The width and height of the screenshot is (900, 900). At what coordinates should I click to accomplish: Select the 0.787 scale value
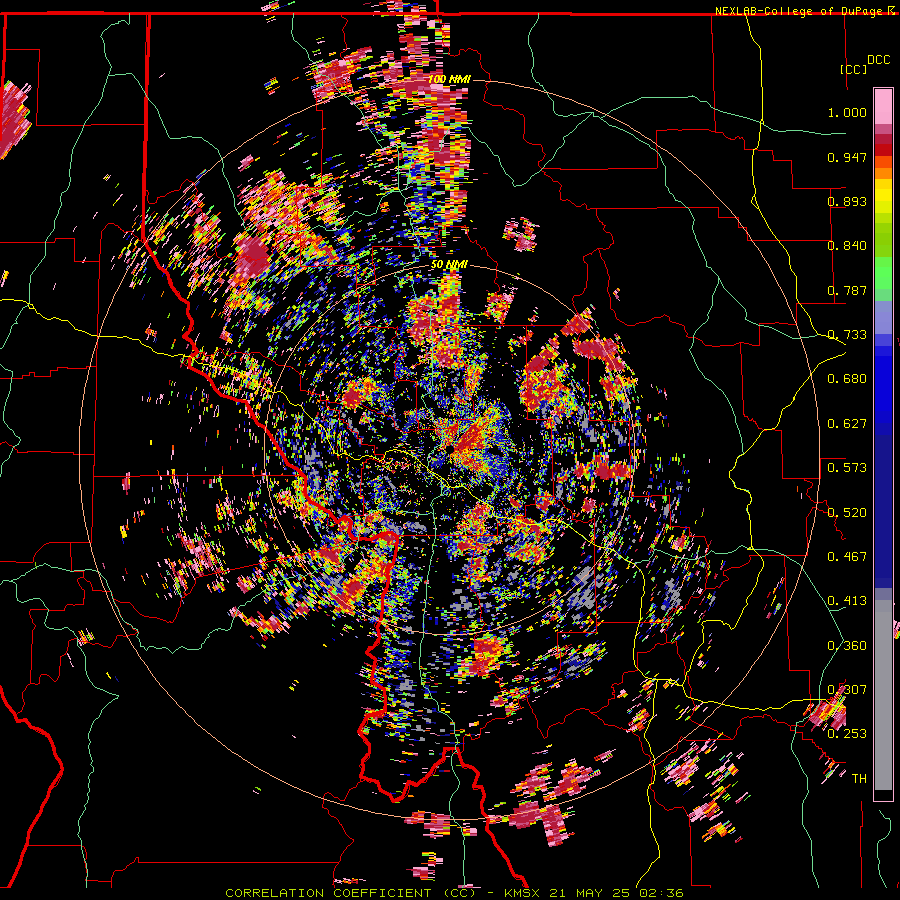coord(847,290)
